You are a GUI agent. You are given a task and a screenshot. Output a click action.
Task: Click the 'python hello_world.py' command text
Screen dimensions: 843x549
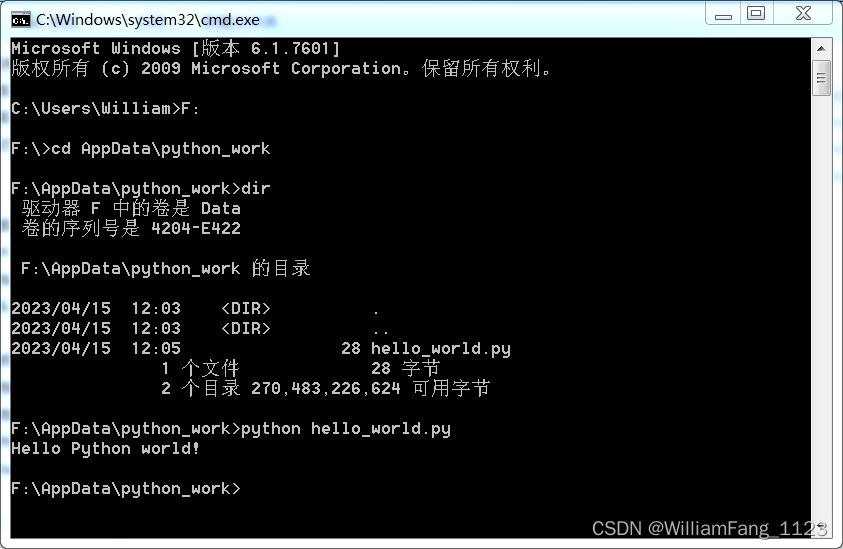pos(346,429)
